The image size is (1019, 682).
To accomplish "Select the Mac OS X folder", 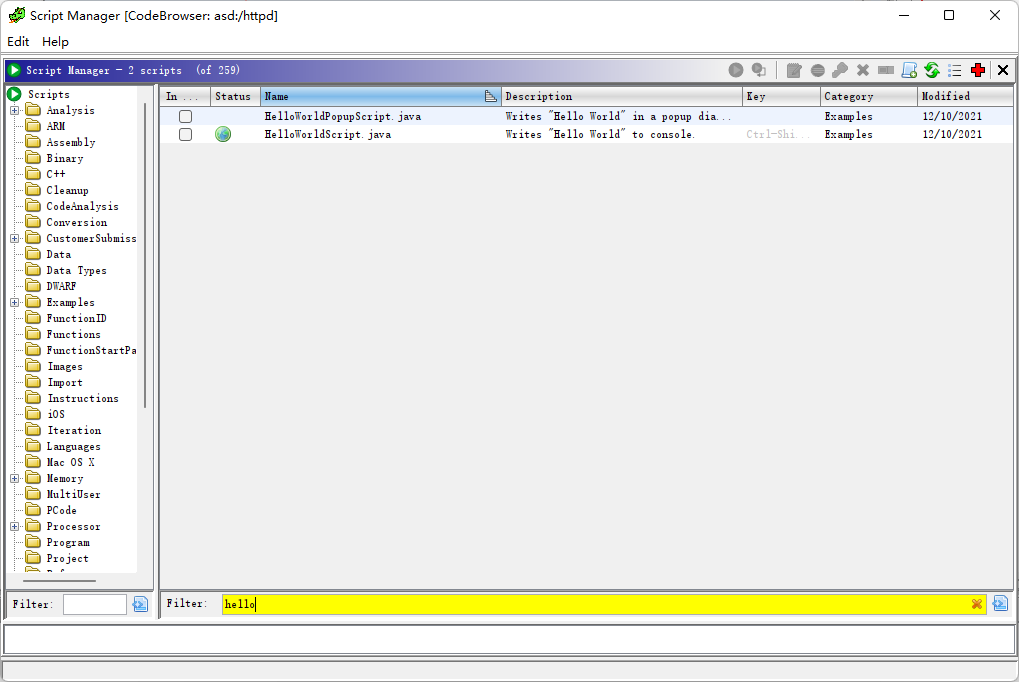I will click(71, 463).
